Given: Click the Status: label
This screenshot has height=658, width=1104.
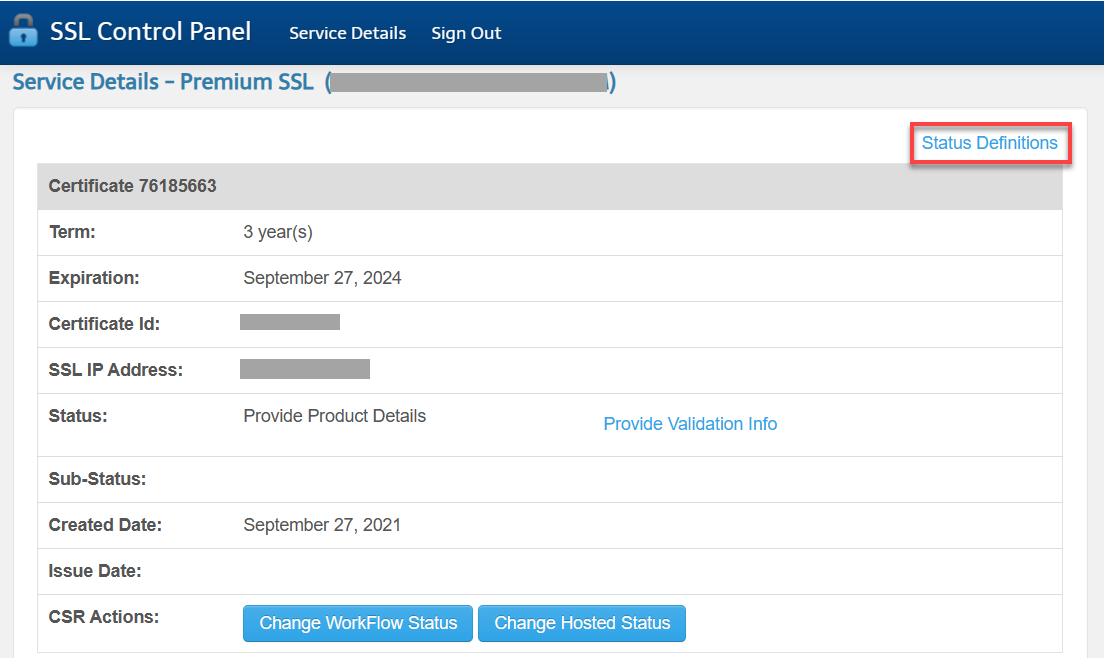Looking at the screenshot, I should [x=77, y=416].
